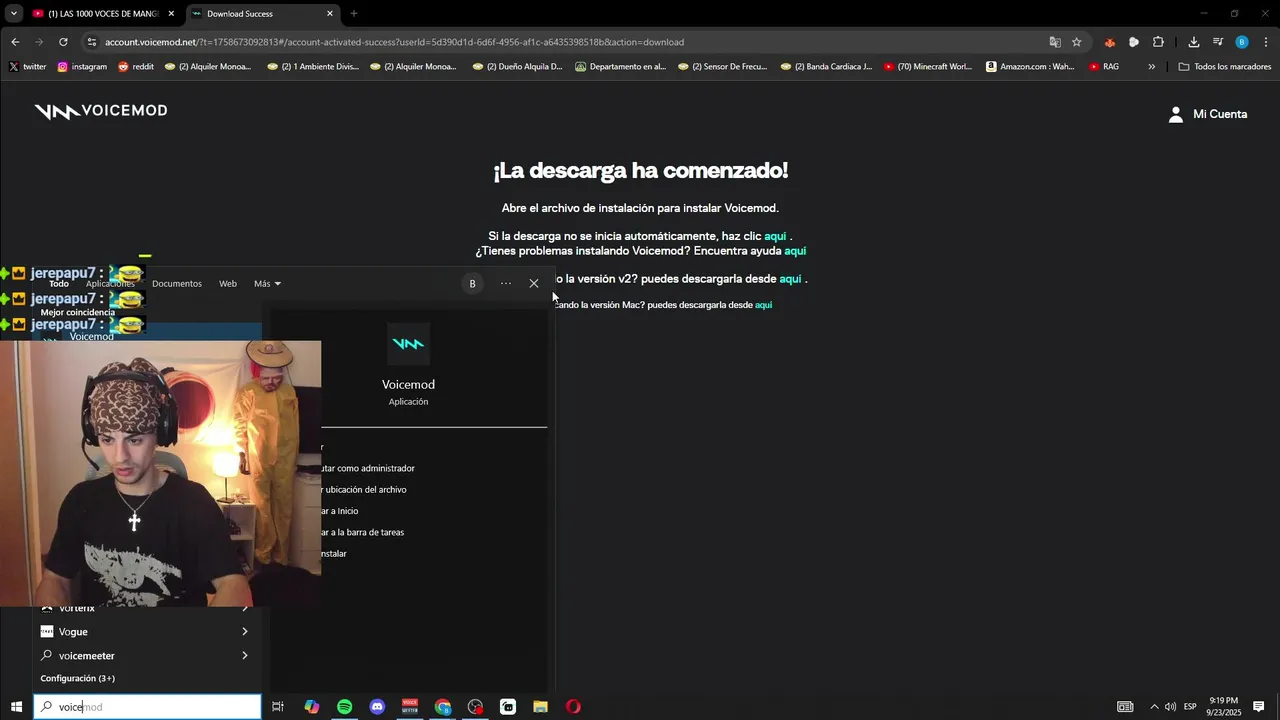Open Chrome from taskbar
The image size is (1280, 720).
click(443, 707)
